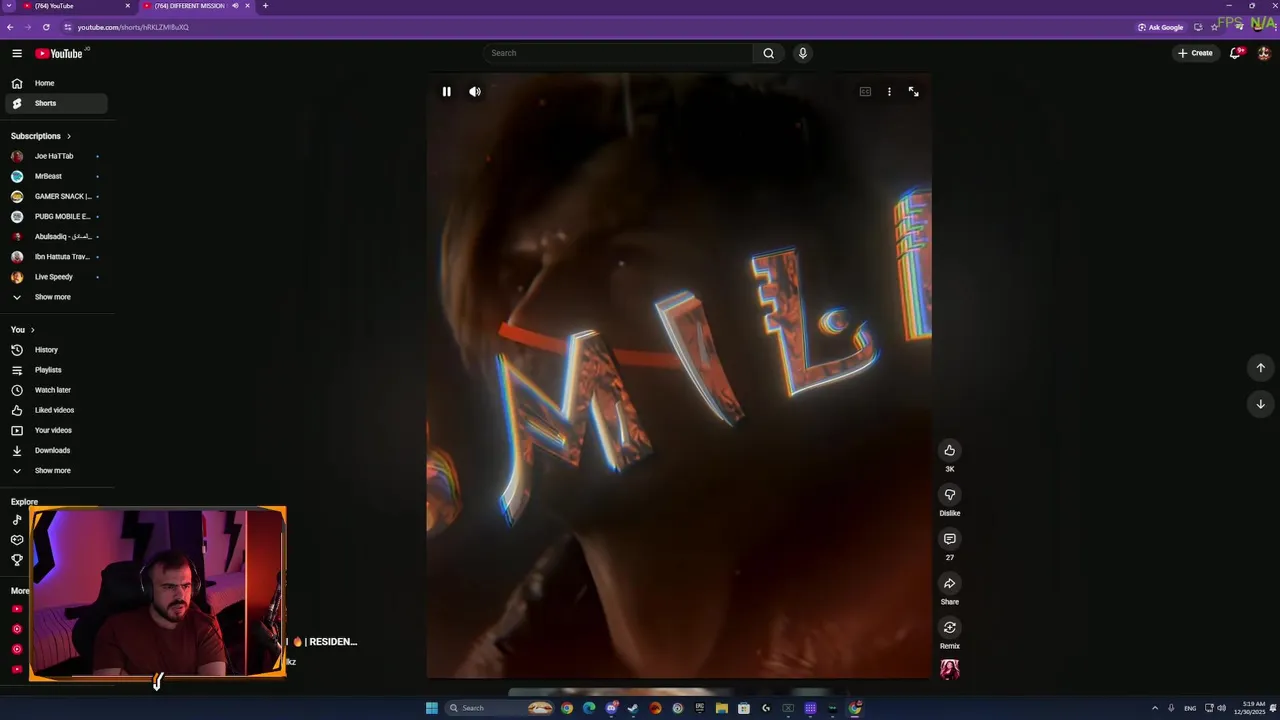Click inside the YouTube search field
Screen dimensions: 1280x720
click(618, 53)
